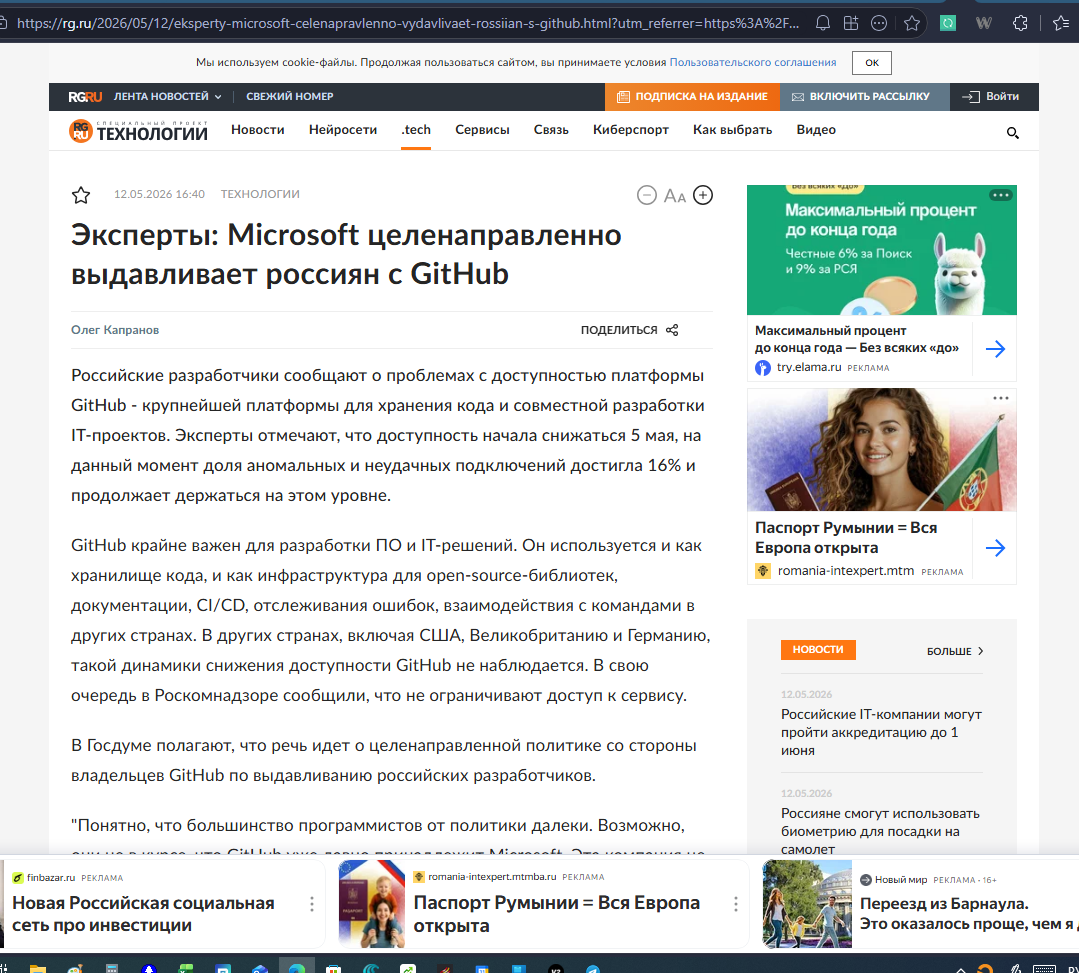Click the article date 12.05.2026 16:40
The width and height of the screenshot is (1079, 973).
coord(159,194)
